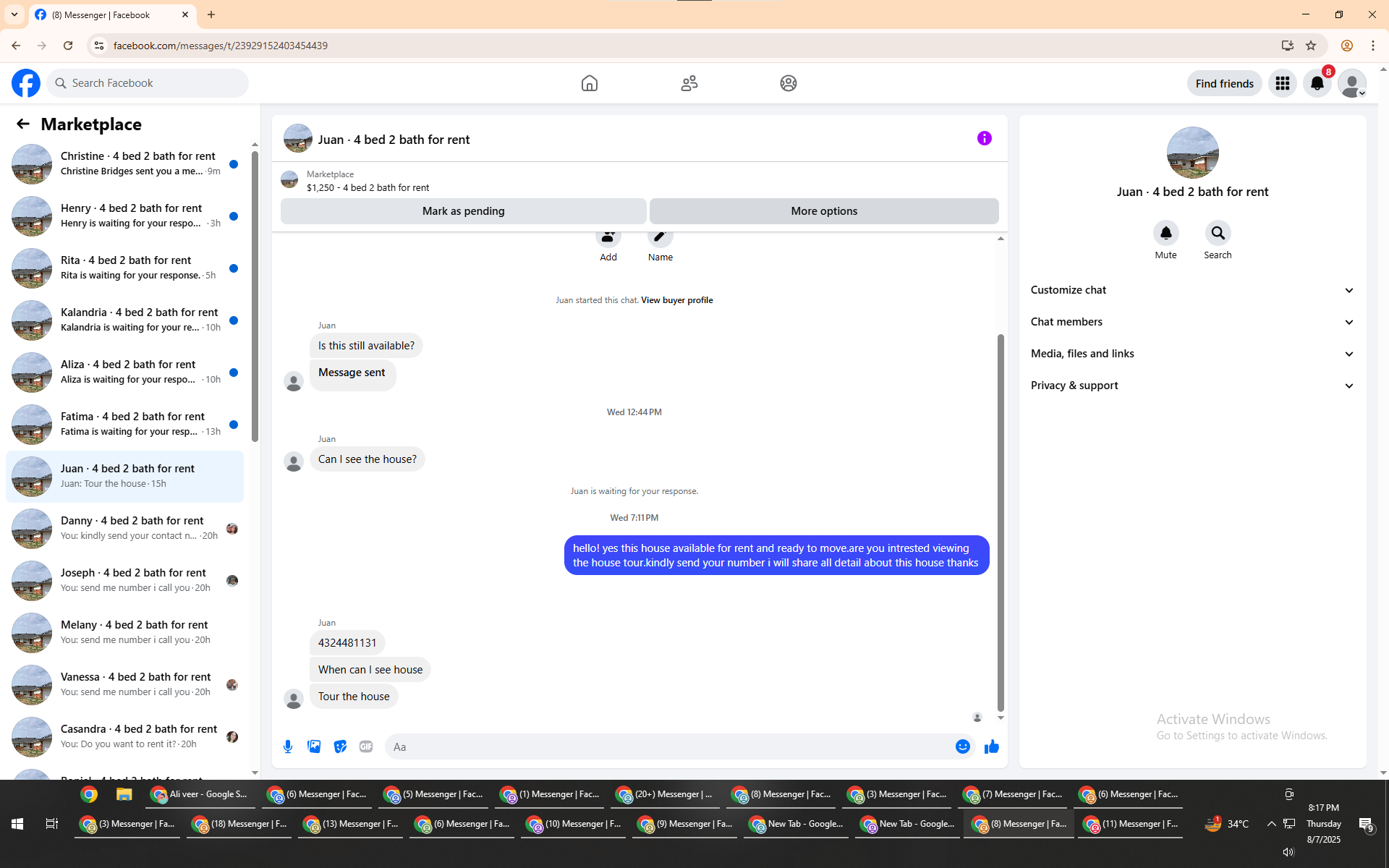Image resolution: width=1389 pixels, height=868 pixels.
Task: Open Windows Start menu
Action: [17, 824]
